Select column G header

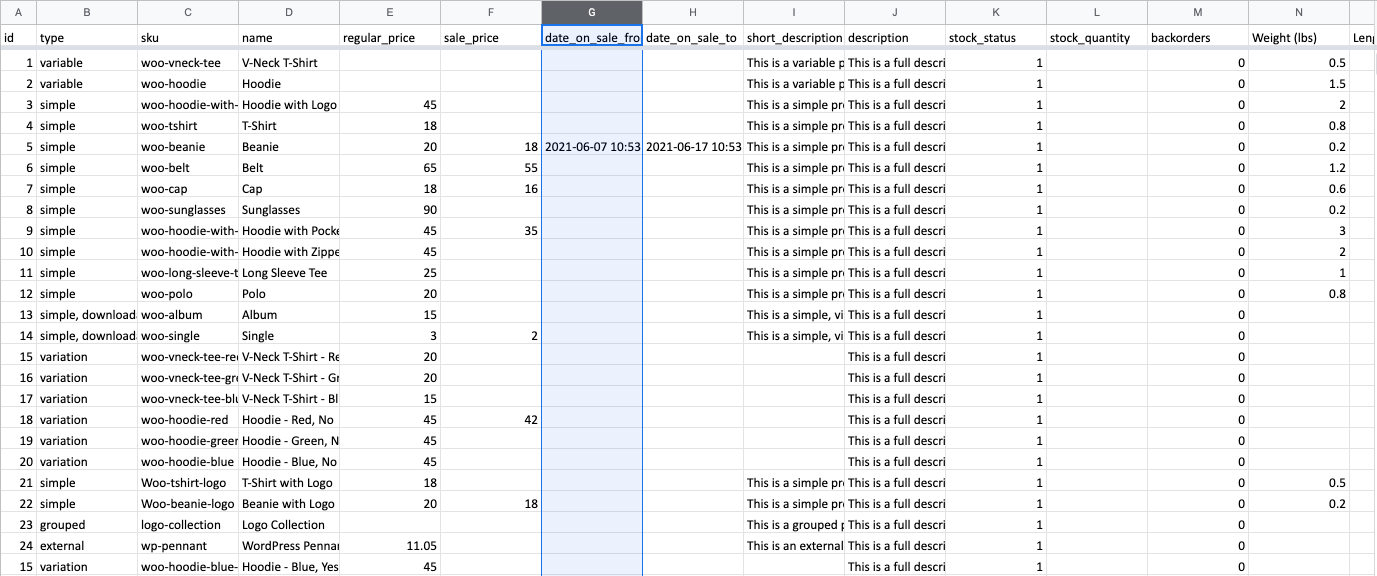pos(591,13)
